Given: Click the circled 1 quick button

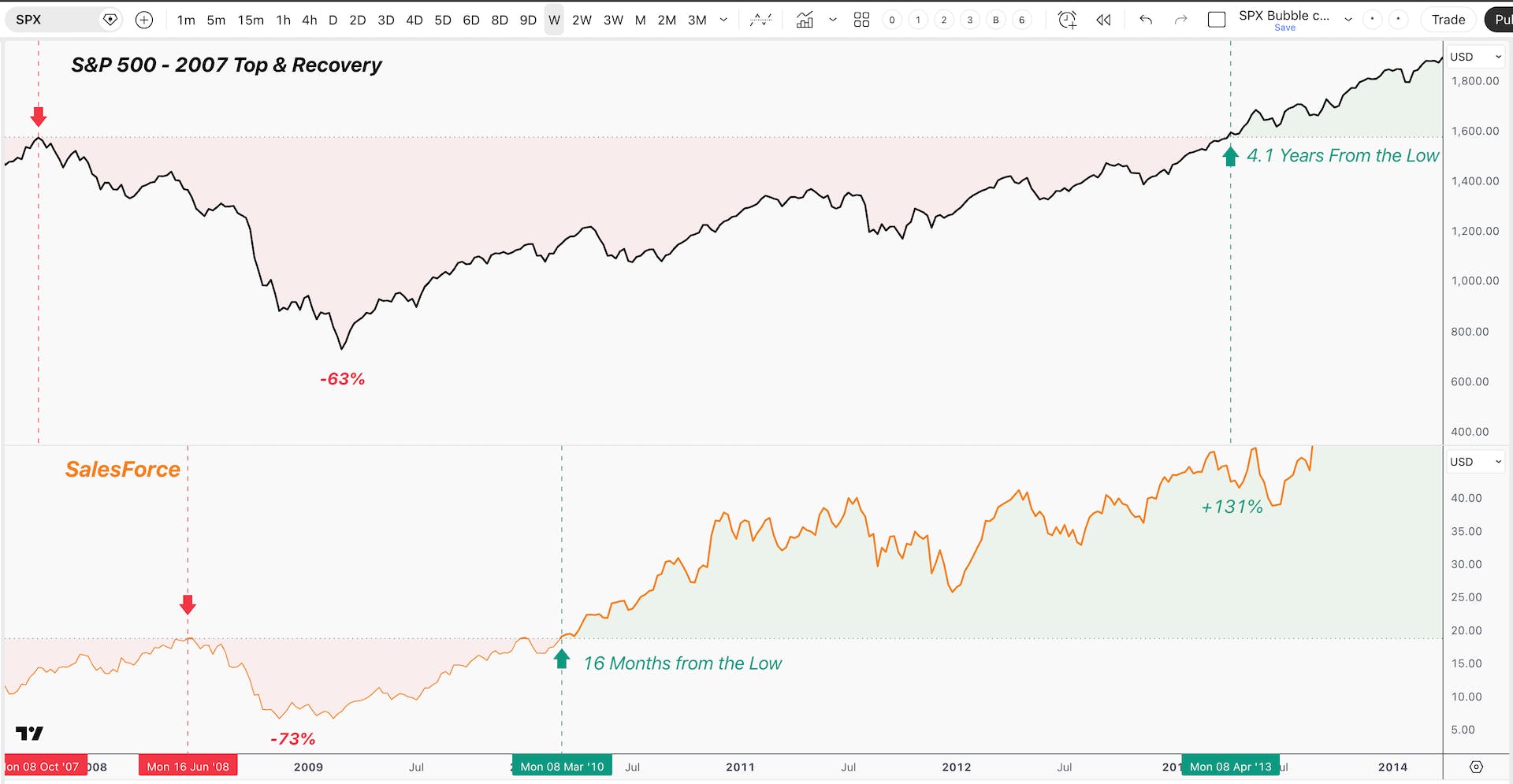Looking at the screenshot, I should (x=918, y=20).
